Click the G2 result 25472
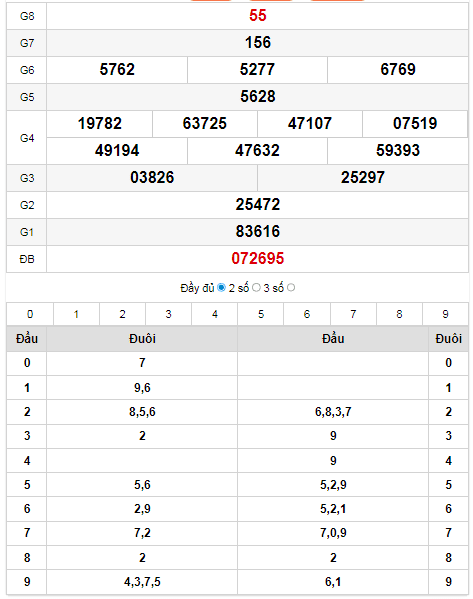The image size is (473, 599). pyautogui.click(x=258, y=204)
